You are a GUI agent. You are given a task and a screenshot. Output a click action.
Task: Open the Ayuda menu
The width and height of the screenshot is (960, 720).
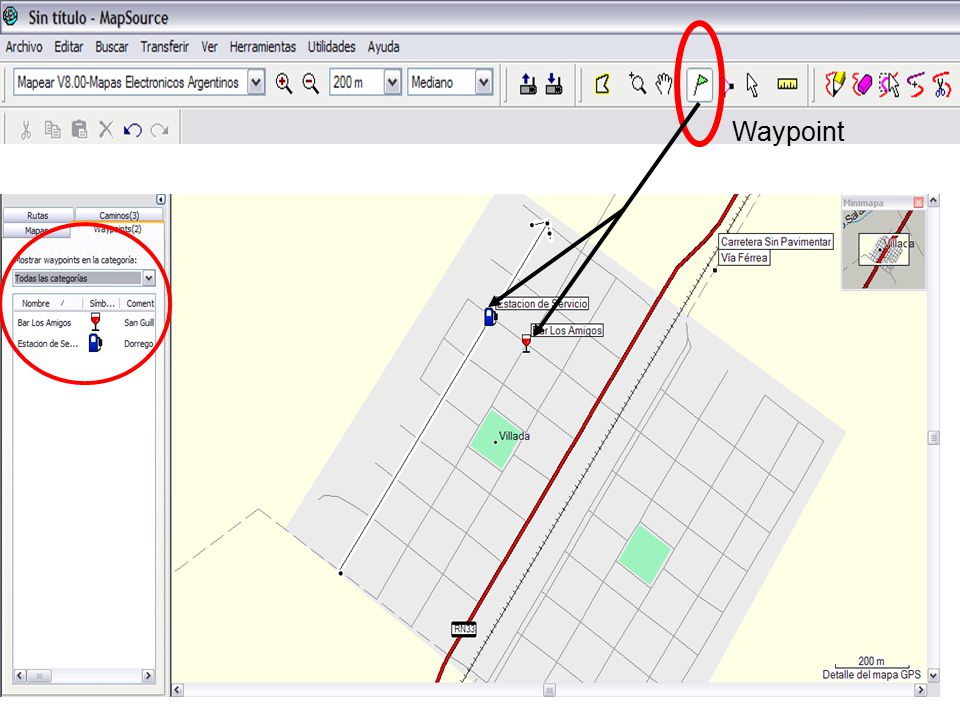383,47
